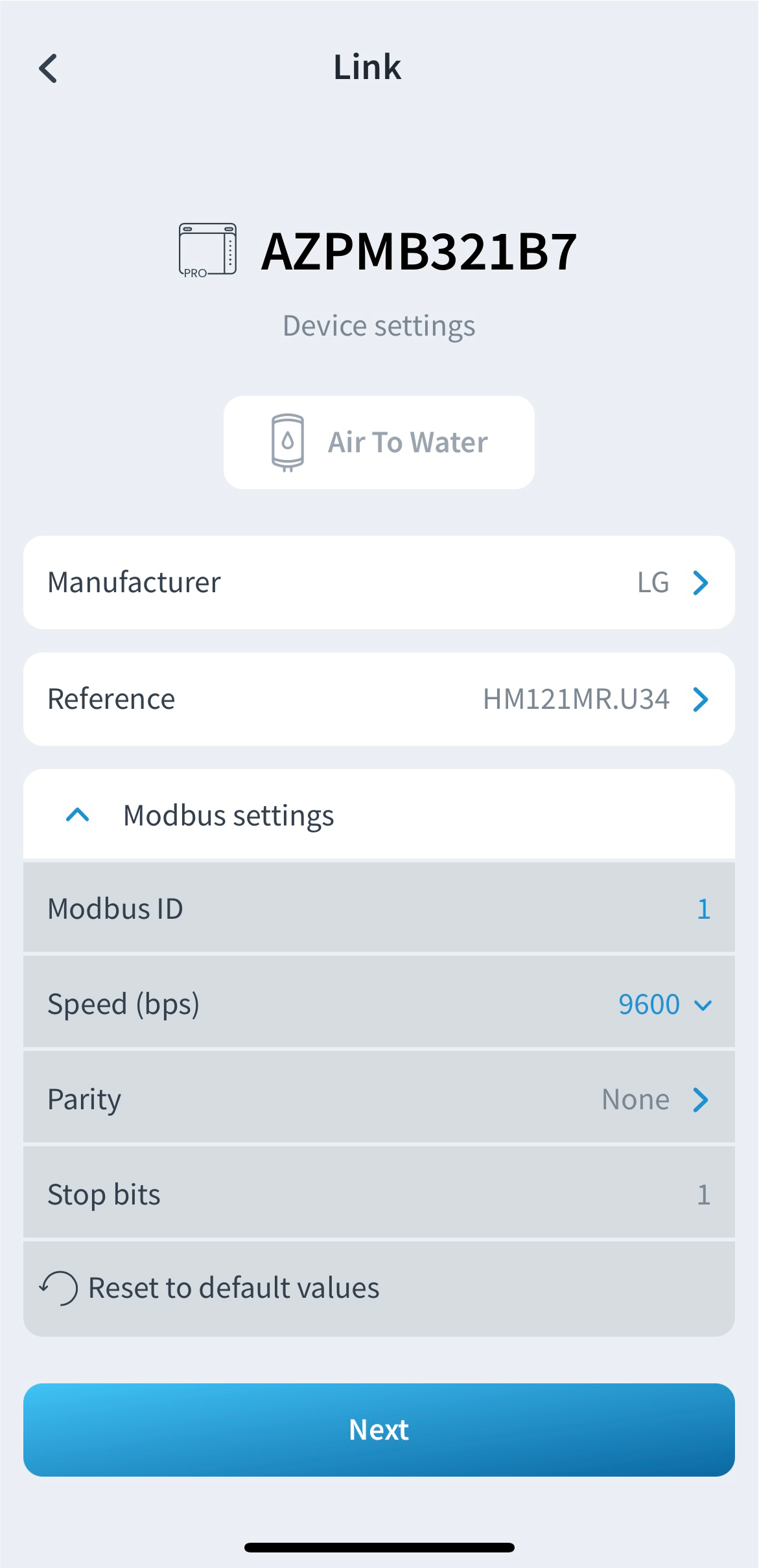The width and height of the screenshot is (759, 1568).
Task: Collapse the Modbus settings section
Action: (78, 815)
